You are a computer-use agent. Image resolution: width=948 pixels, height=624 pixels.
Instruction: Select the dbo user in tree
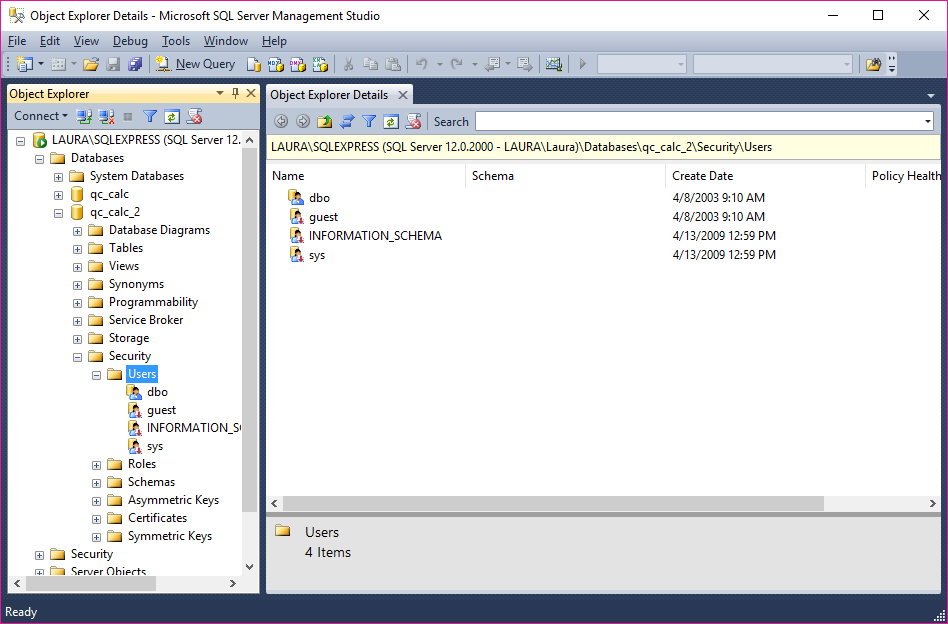[157, 392]
